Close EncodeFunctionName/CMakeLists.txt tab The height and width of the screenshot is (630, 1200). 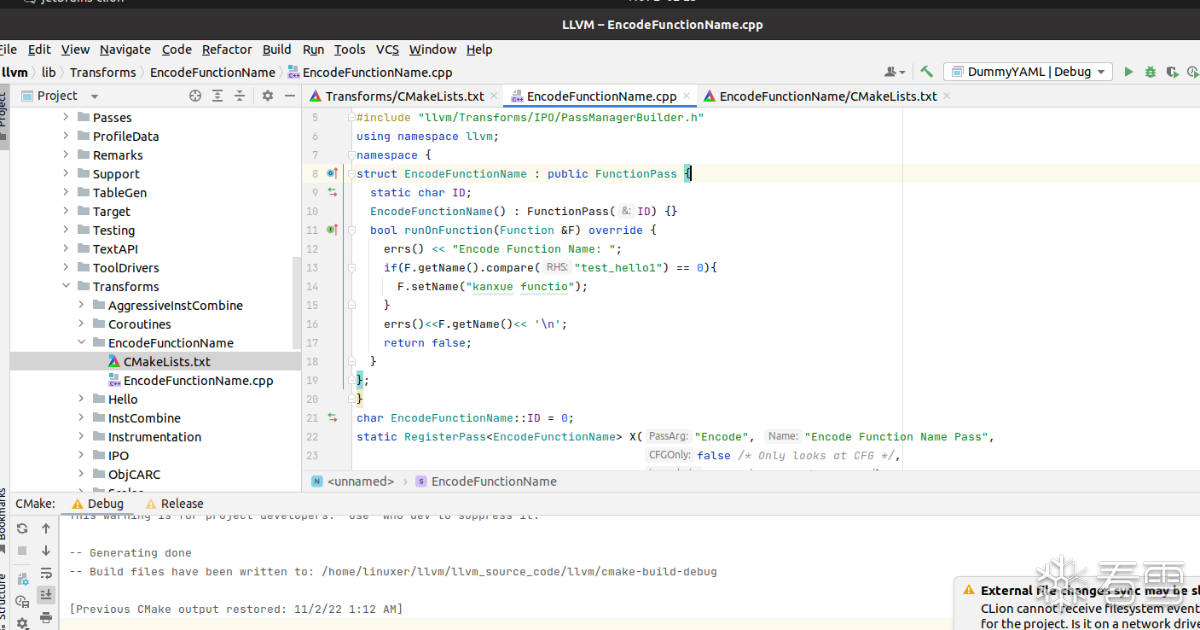(947, 97)
